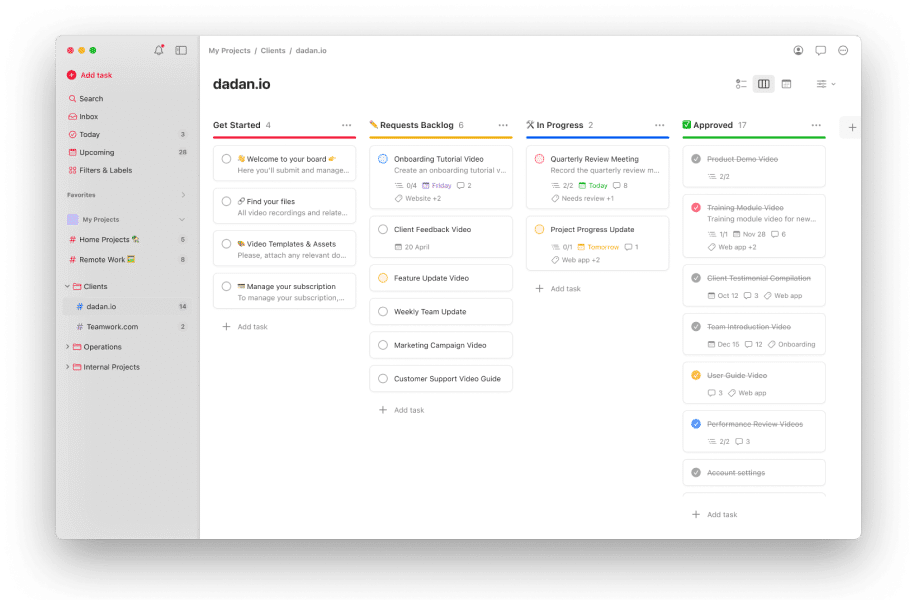Click the 20 April date on Client Feedback

412,247
